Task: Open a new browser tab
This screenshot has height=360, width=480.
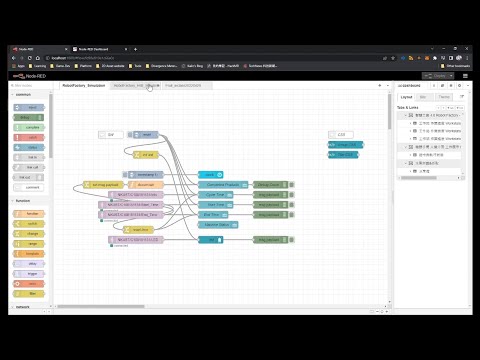Action: pyautogui.click(x=135, y=49)
